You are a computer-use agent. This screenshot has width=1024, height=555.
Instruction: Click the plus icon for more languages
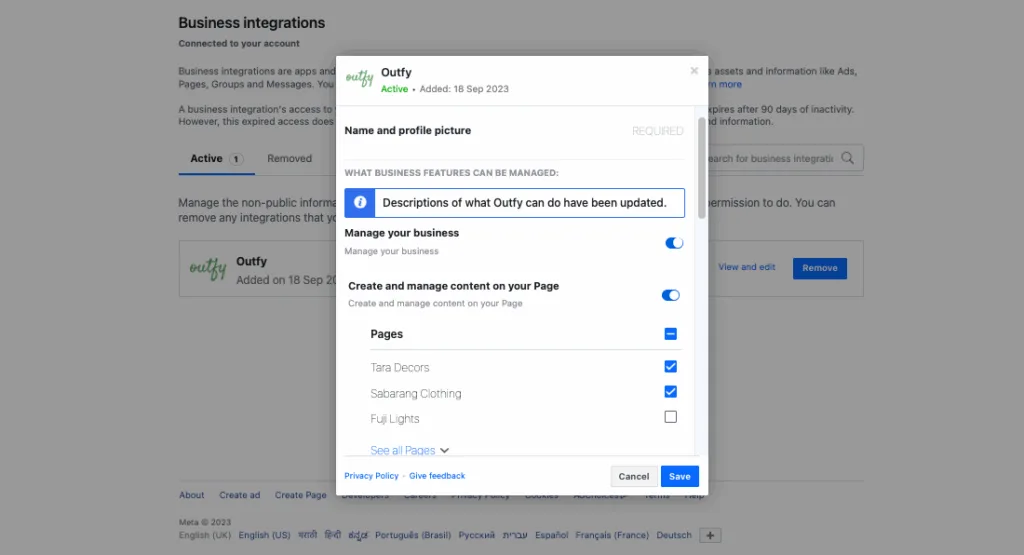(710, 535)
